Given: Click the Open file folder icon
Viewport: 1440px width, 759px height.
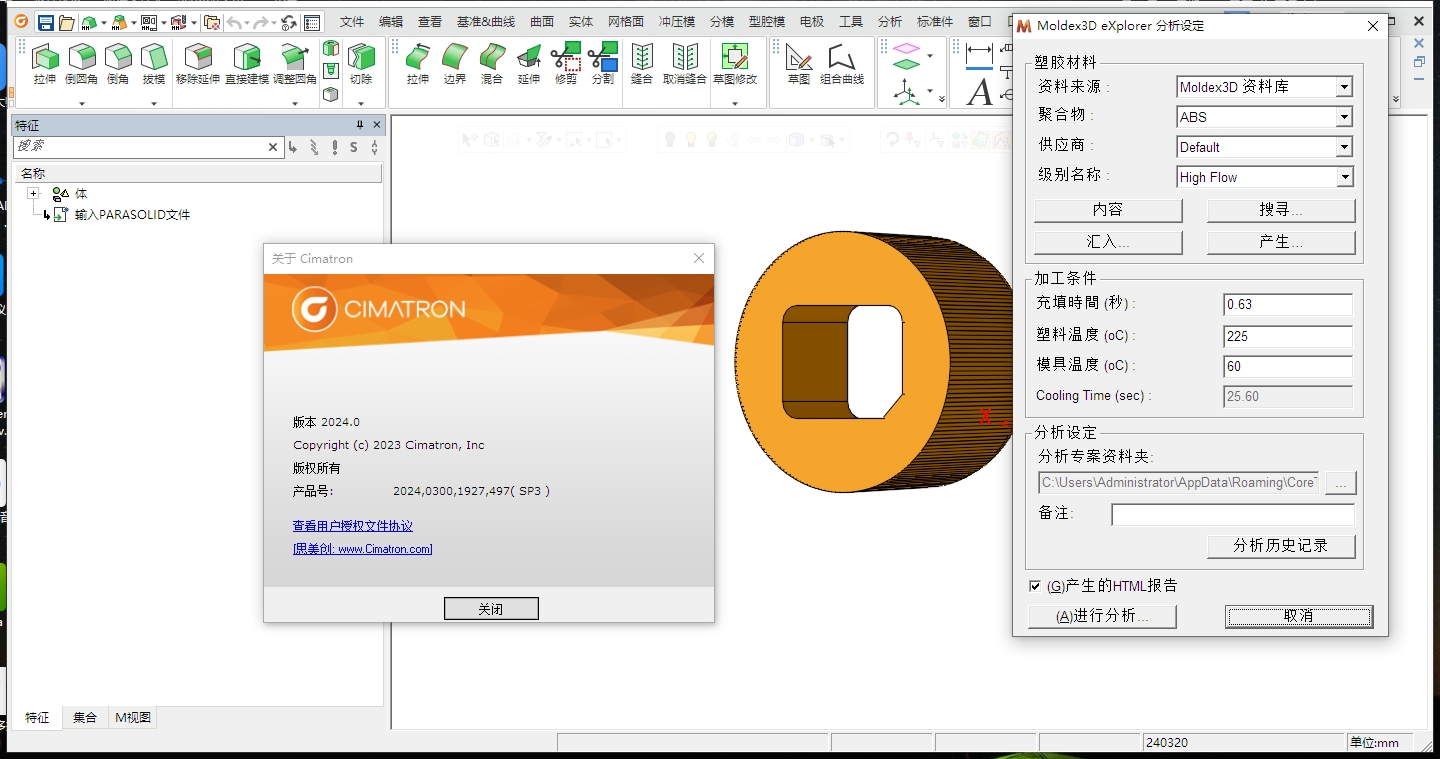Looking at the screenshot, I should (67, 22).
